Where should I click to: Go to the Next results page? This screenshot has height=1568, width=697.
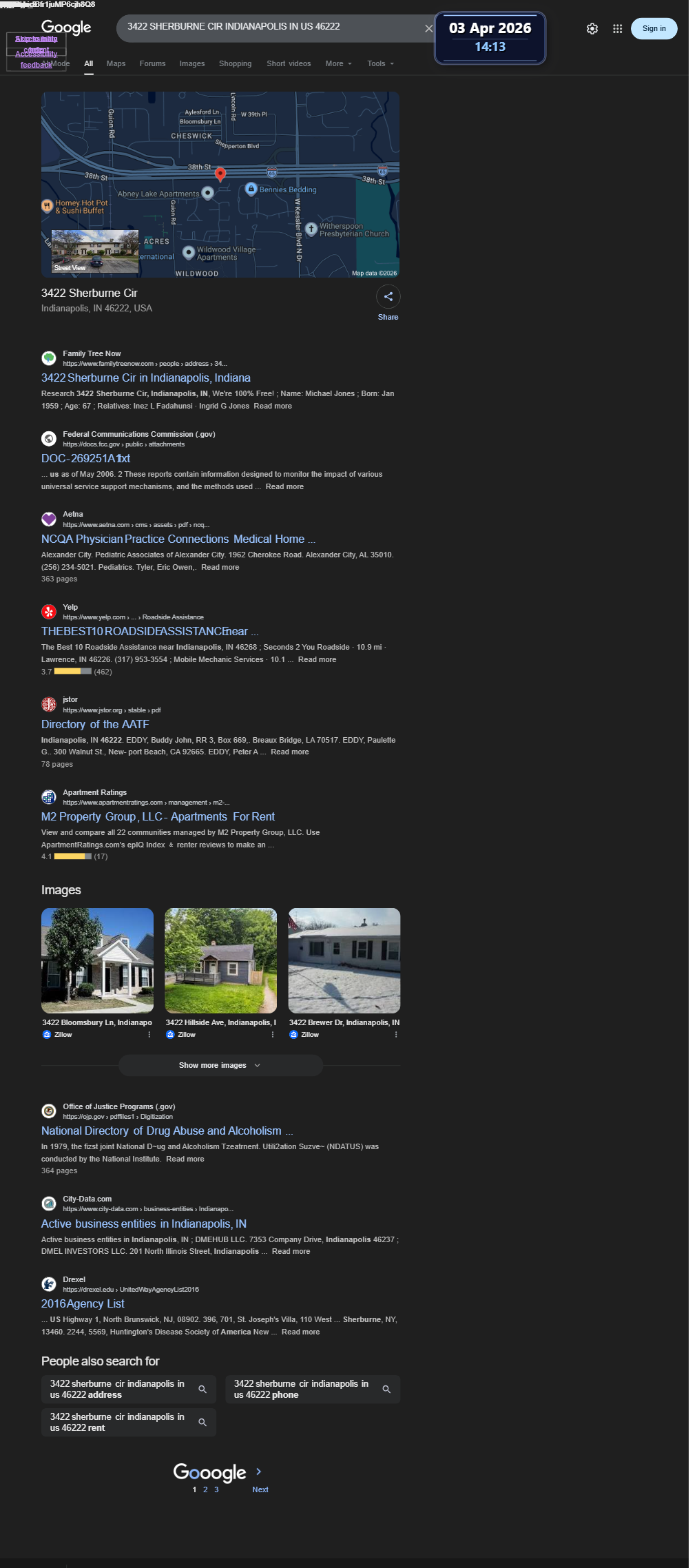260,1489
